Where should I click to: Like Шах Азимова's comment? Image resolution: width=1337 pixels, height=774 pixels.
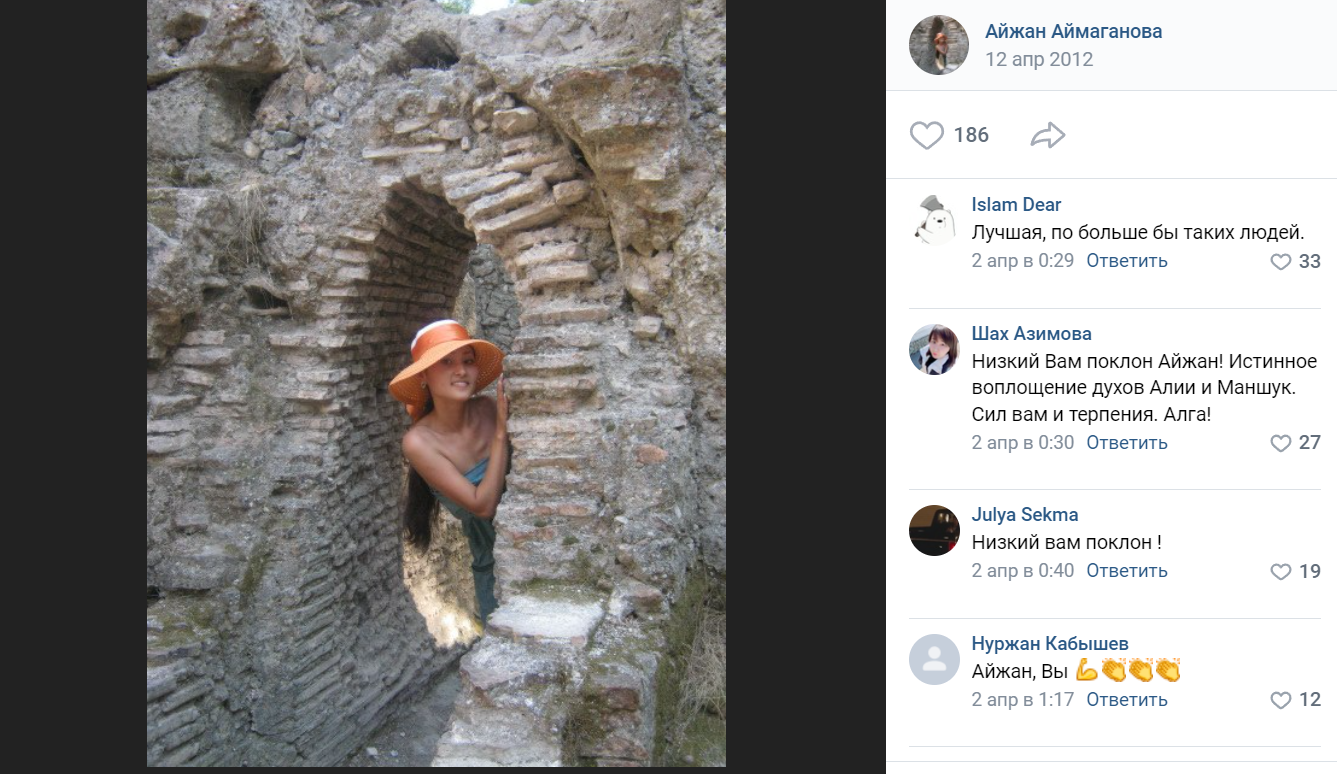point(1281,443)
